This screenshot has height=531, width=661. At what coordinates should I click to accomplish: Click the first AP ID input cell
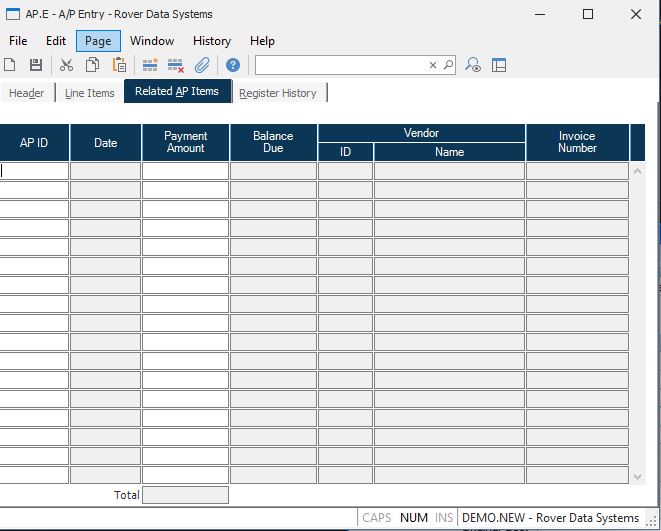34,171
